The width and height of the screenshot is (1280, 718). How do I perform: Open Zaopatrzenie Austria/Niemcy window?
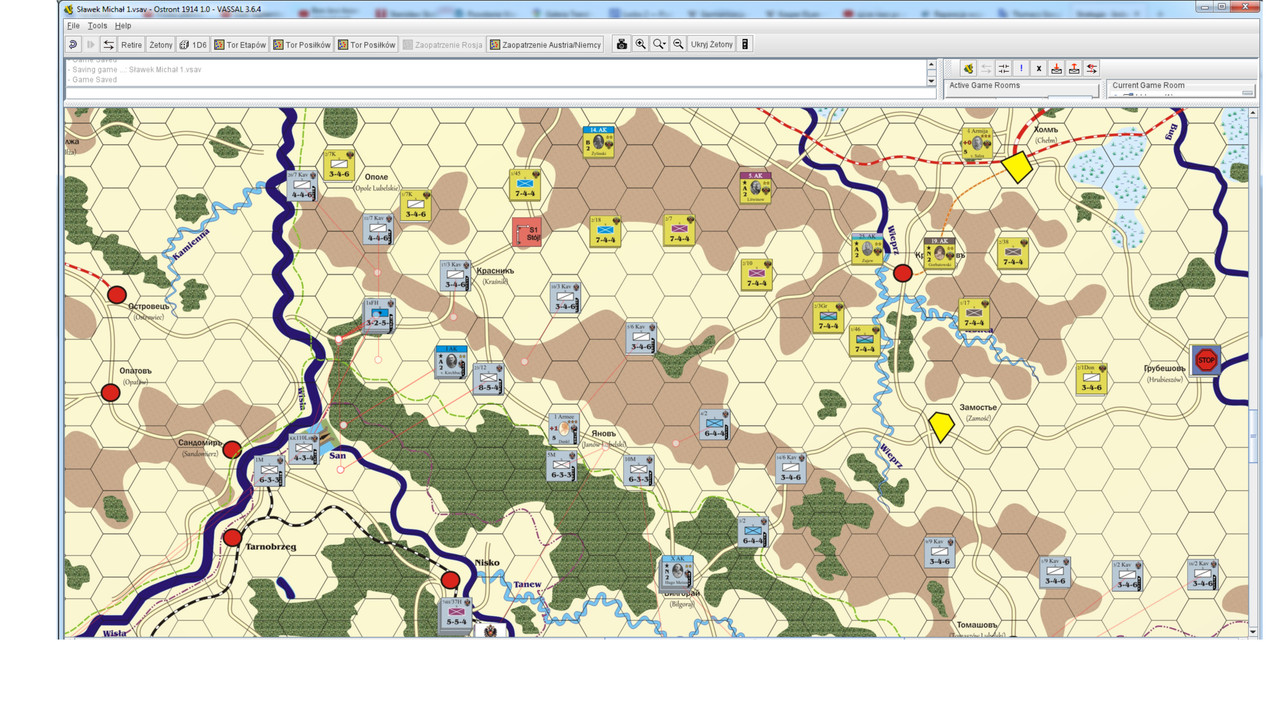546,44
